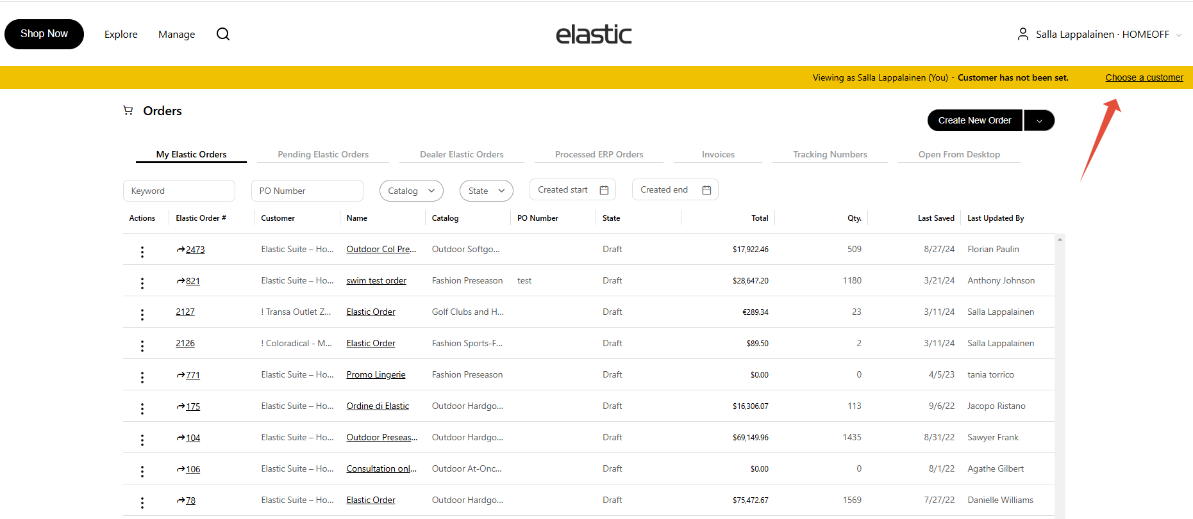1193x519 pixels.
Task: Open actions menu for order 2473
Action: click(142, 252)
